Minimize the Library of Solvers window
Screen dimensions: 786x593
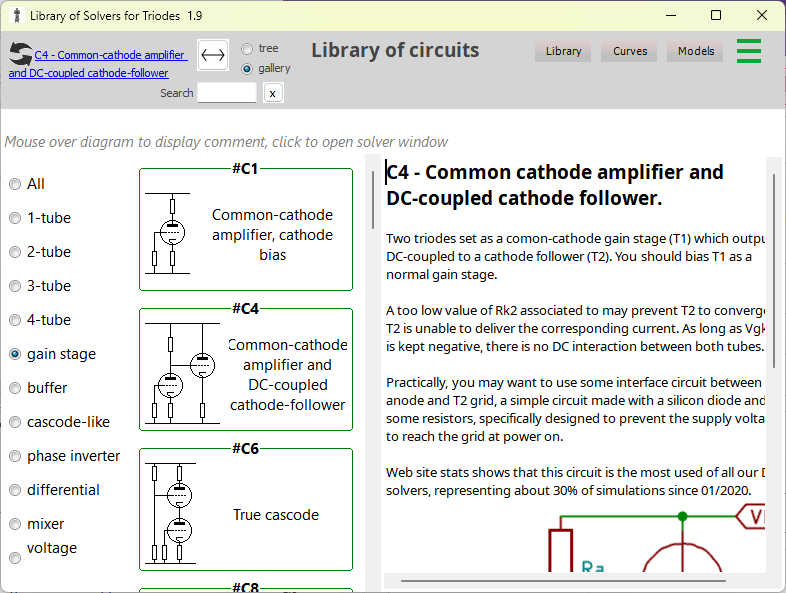point(671,16)
